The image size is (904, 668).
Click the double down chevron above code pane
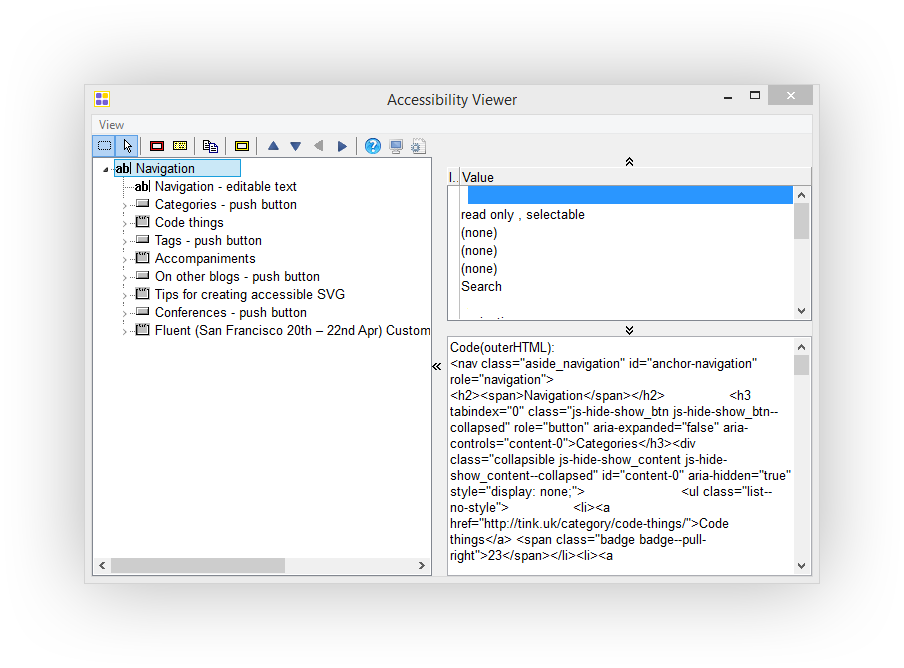pyautogui.click(x=630, y=330)
